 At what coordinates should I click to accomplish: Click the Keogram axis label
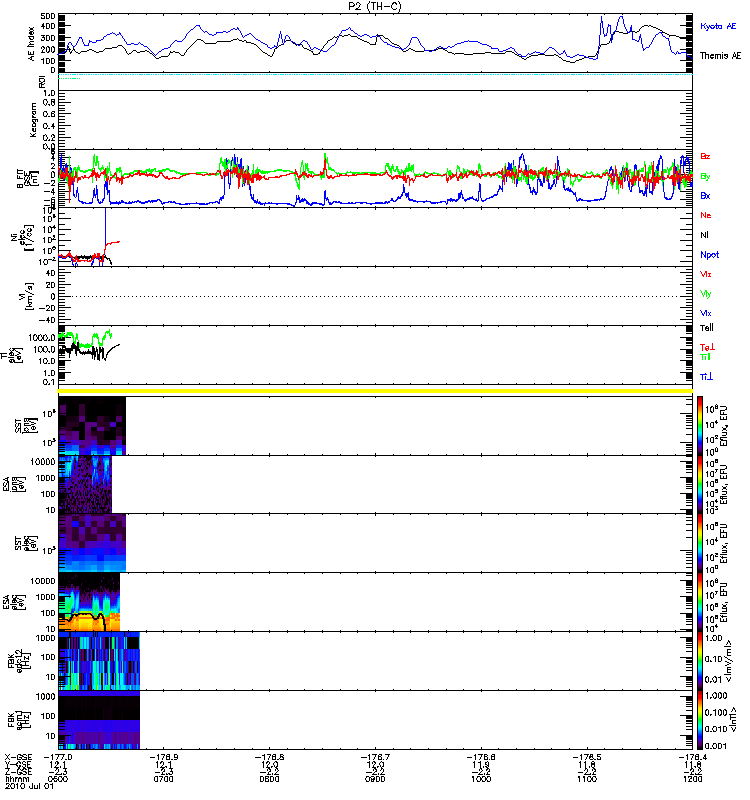33,120
